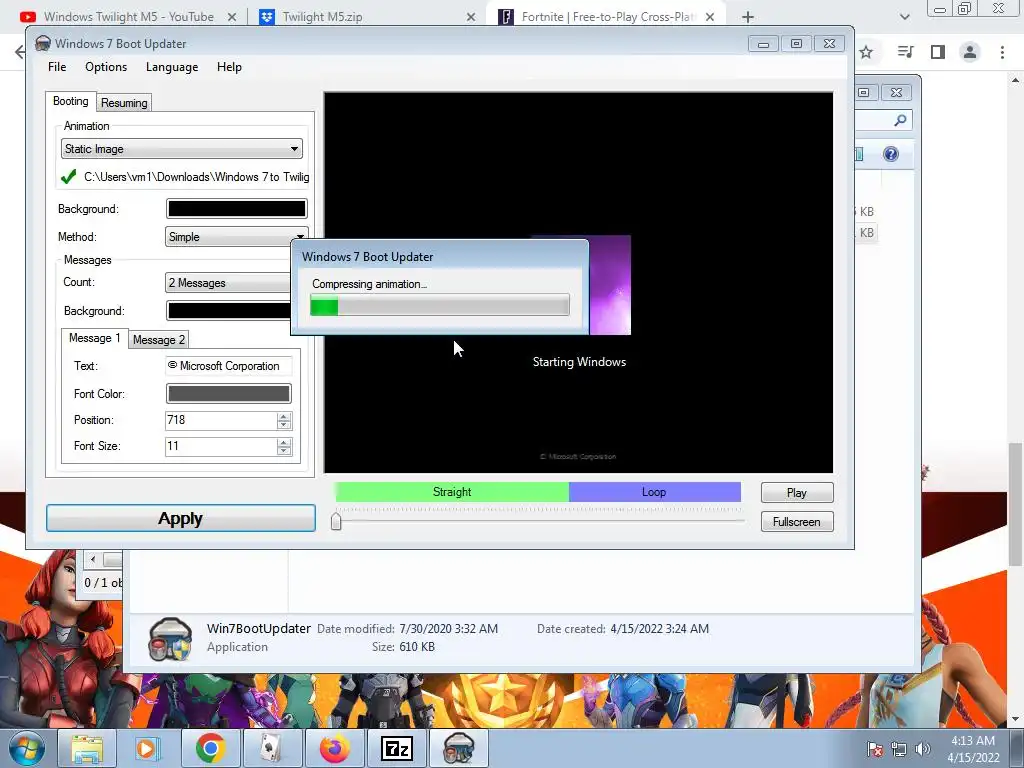Click the Position value field 718
This screenshot has height=768, width=1024.
221,420
